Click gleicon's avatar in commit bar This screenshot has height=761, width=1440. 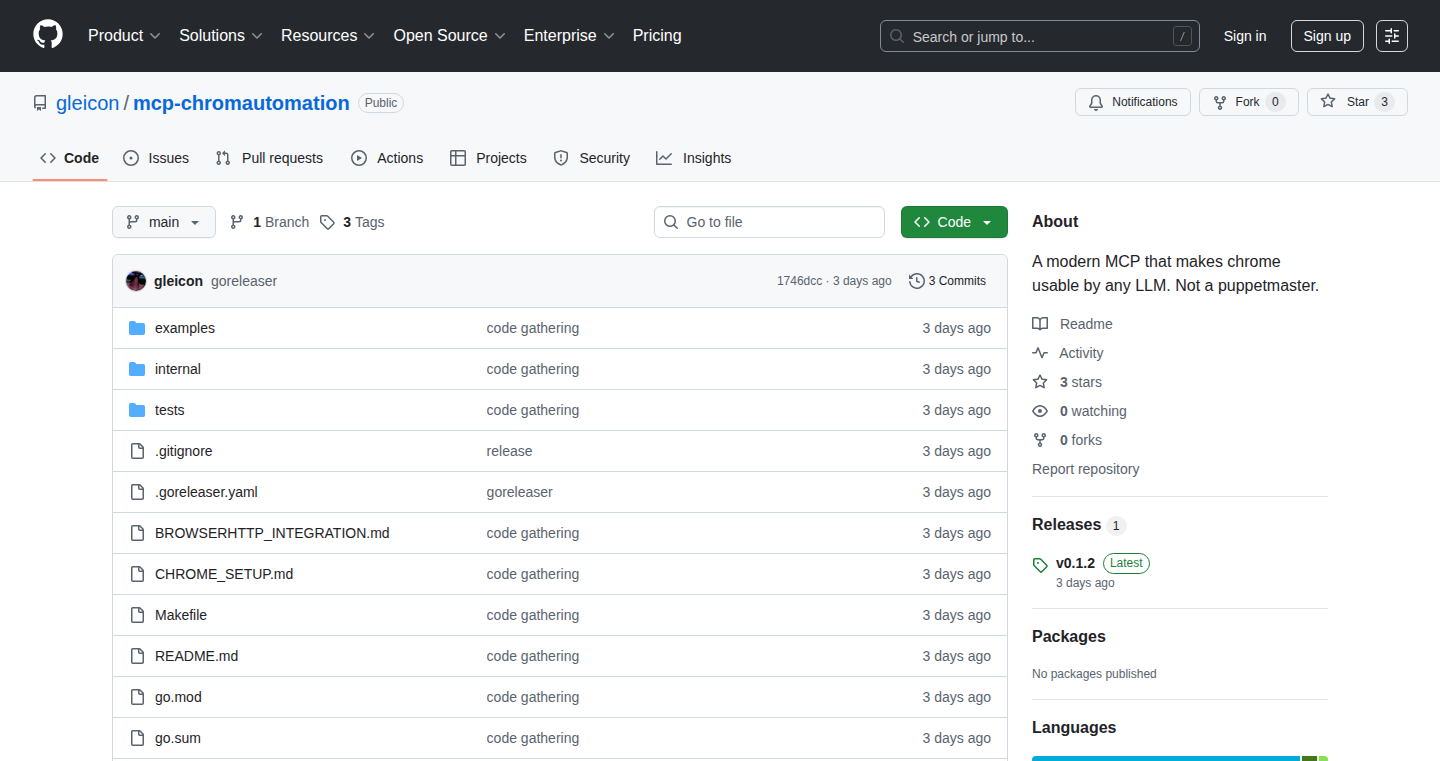[x=136, y=281]
